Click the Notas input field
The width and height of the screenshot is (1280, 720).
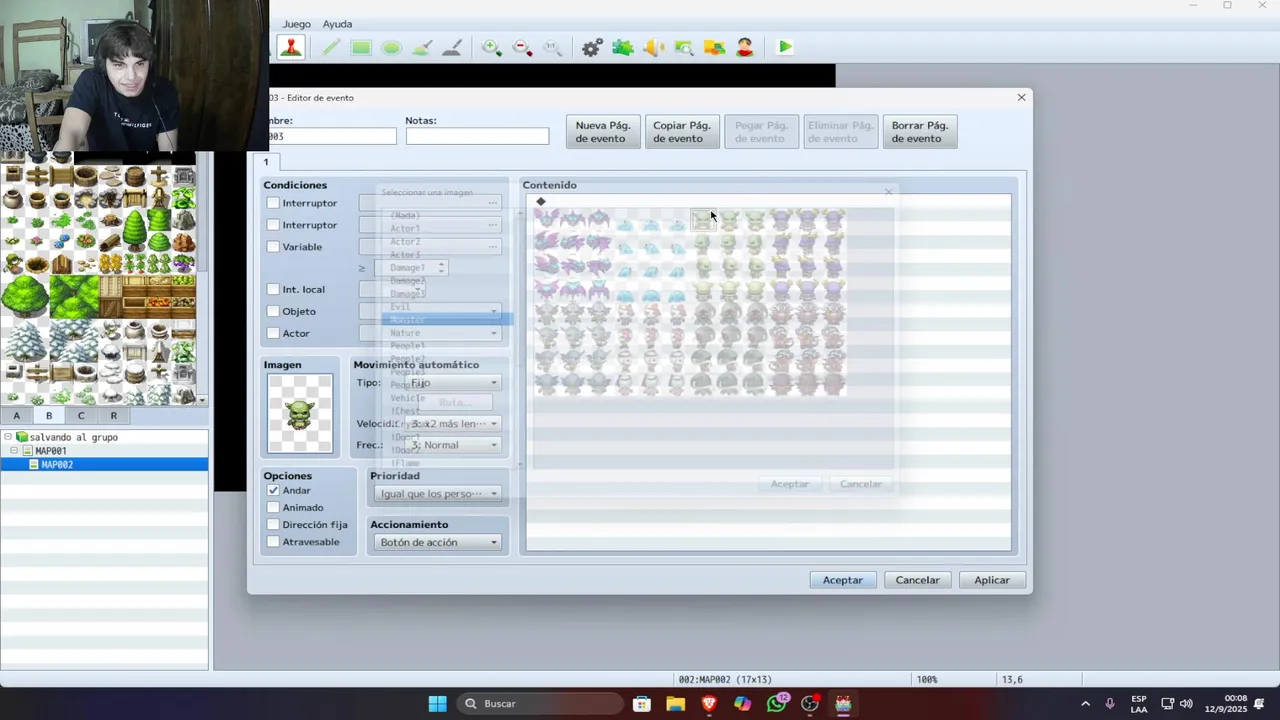click(477, 136)
